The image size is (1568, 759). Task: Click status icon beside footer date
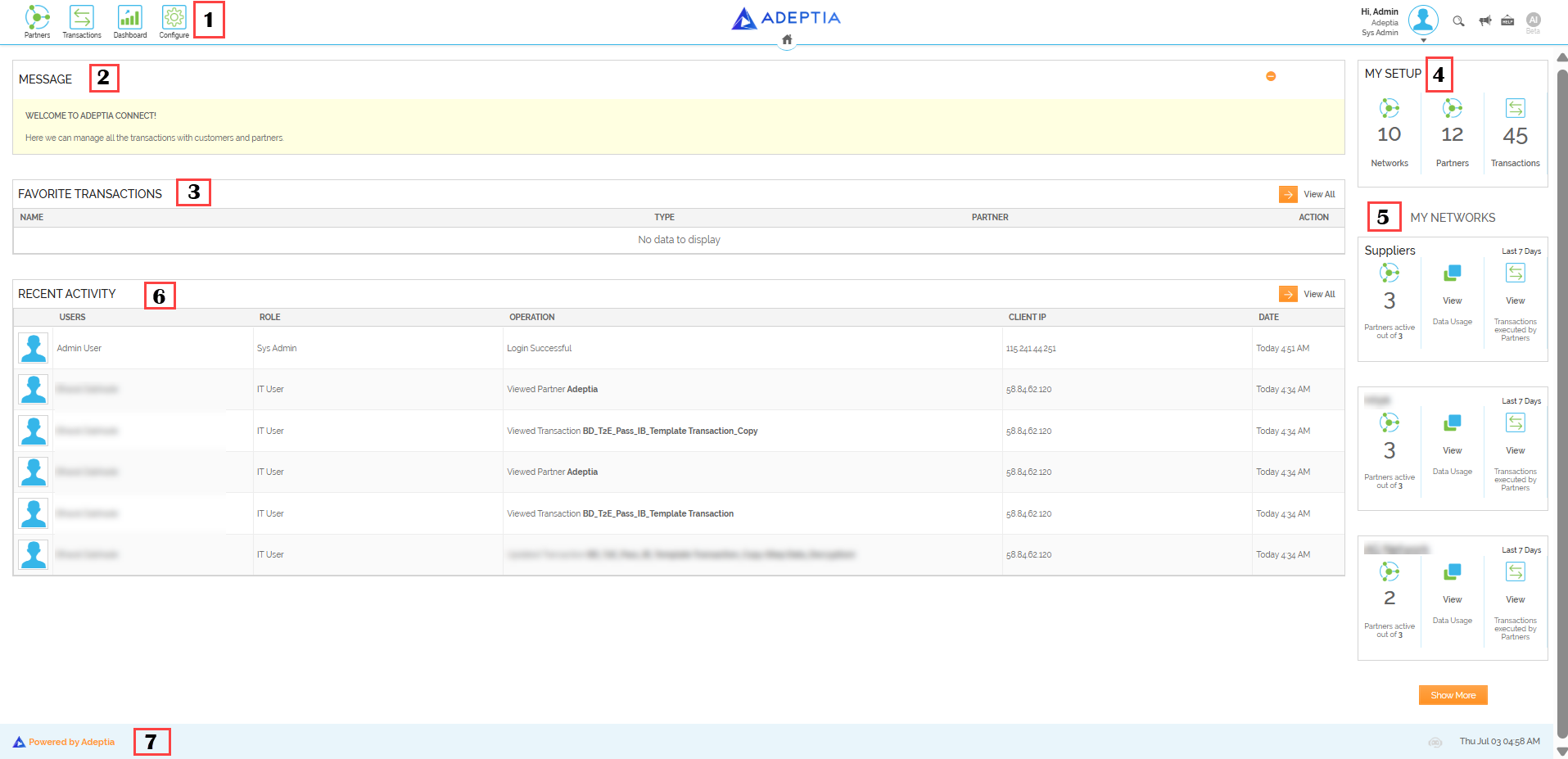(1435, 742)
